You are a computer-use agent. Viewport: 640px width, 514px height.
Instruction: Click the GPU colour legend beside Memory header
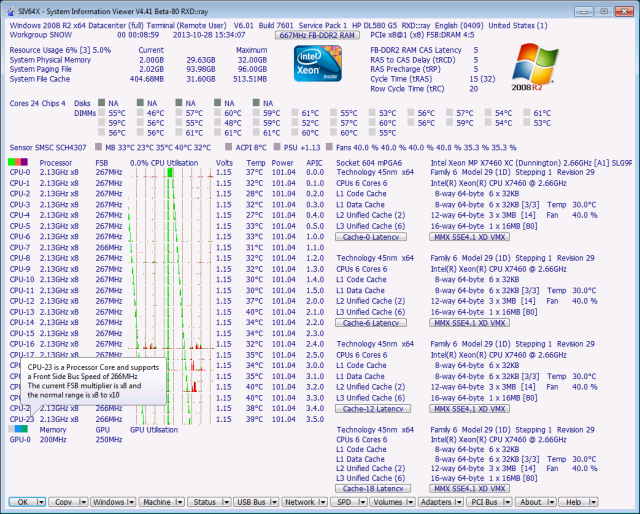pyautogui.click(x=18, y=429)
